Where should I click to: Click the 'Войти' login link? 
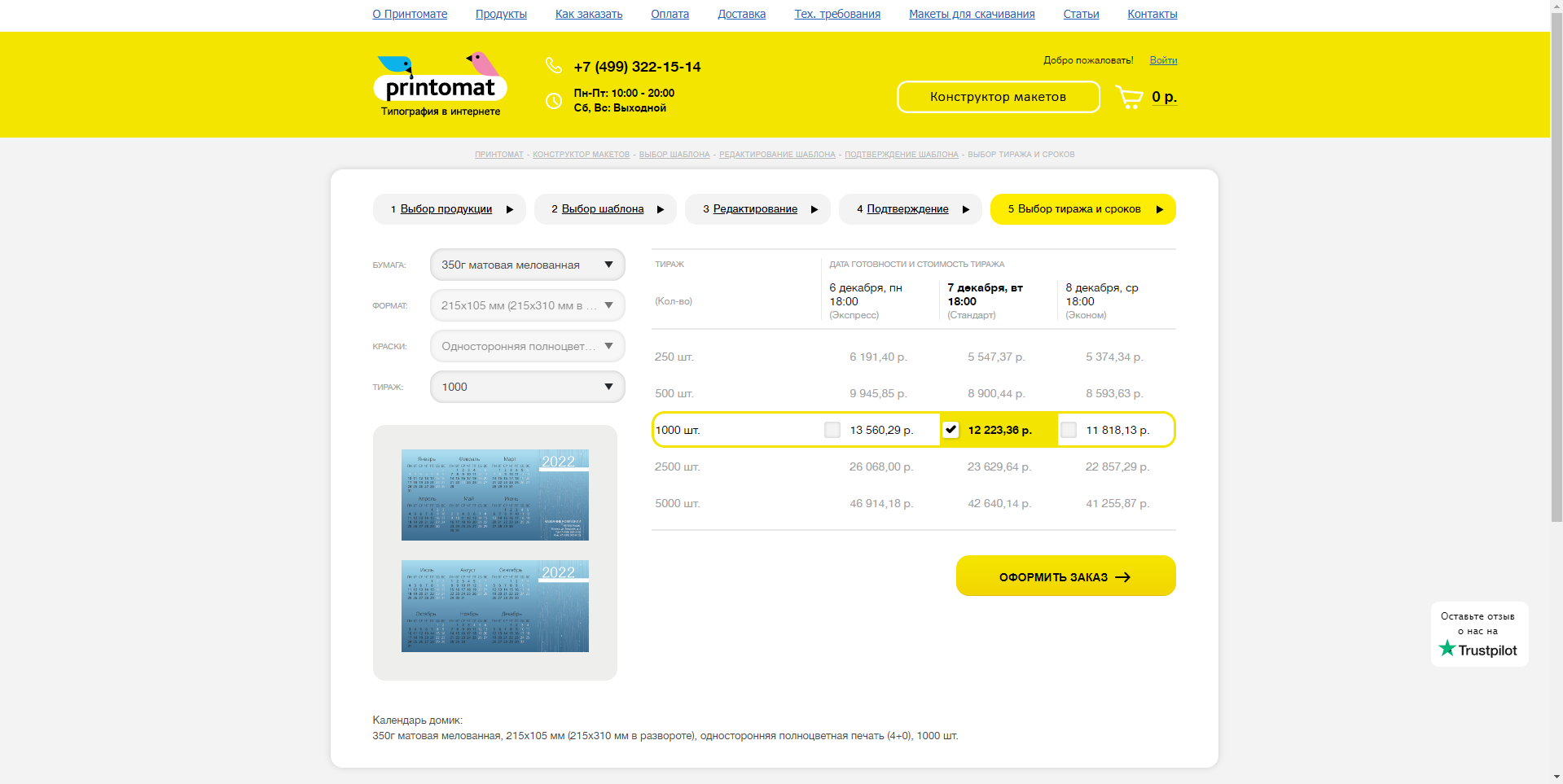1163,60
